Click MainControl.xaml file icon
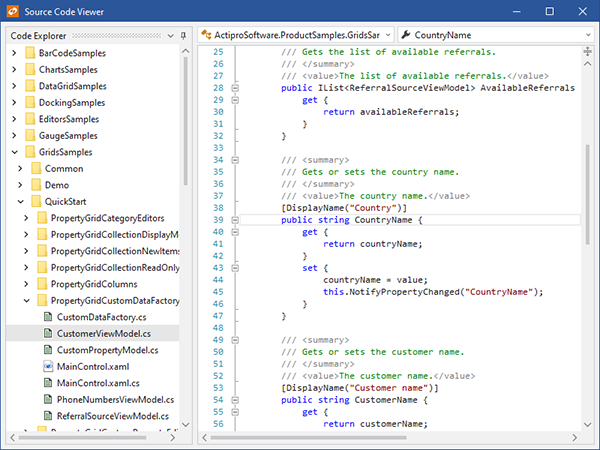 [x=48, y=366]
